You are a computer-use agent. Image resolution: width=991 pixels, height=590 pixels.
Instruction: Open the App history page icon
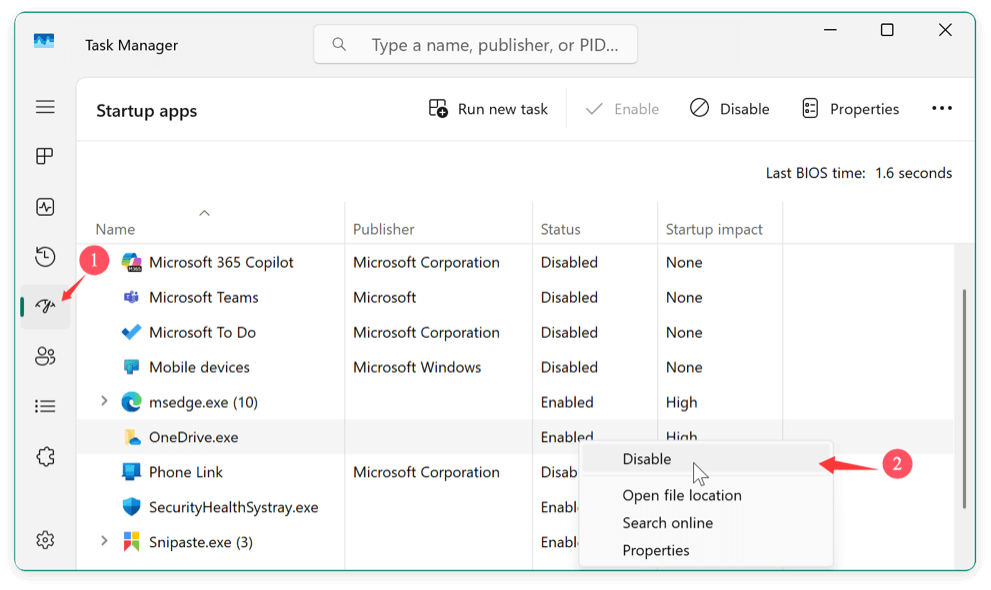tap(45, 257)
